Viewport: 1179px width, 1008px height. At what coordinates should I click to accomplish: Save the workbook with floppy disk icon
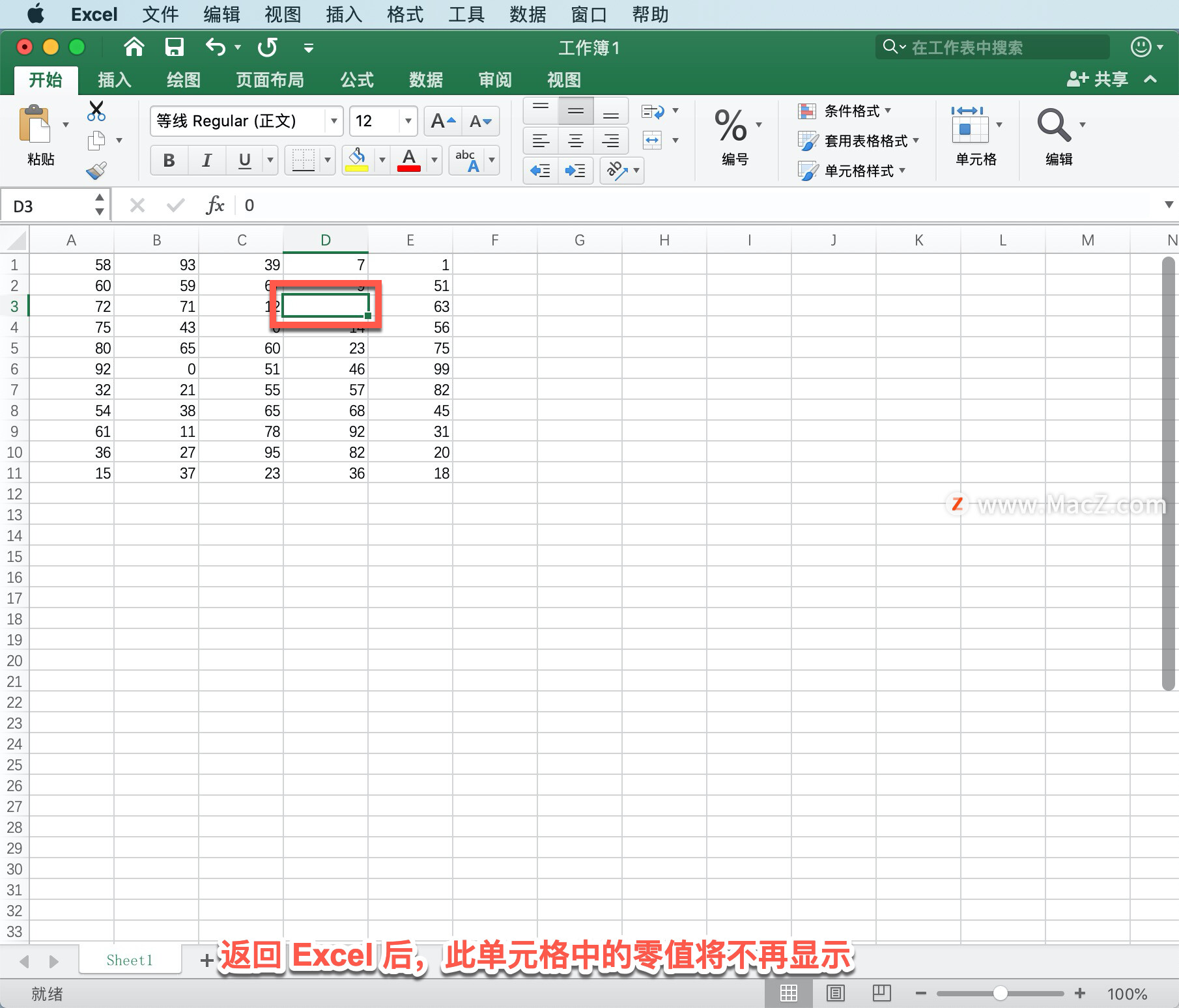[x=174, y=47]
